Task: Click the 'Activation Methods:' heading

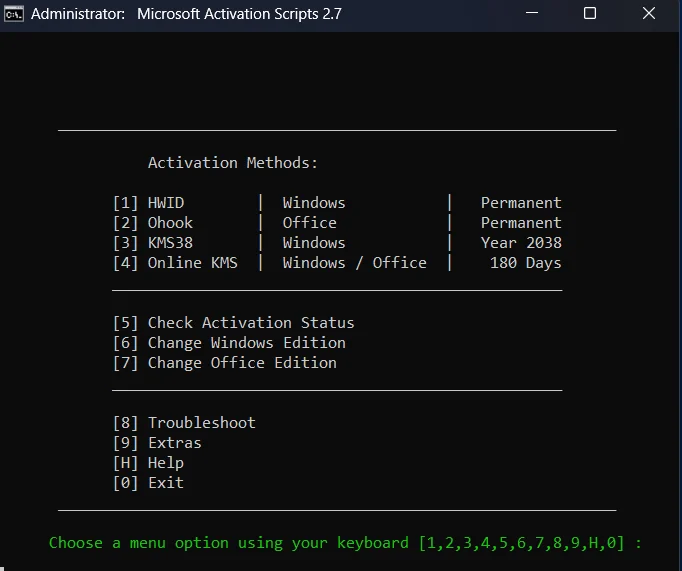Action: pyautogui.click(x=233, y=163)
